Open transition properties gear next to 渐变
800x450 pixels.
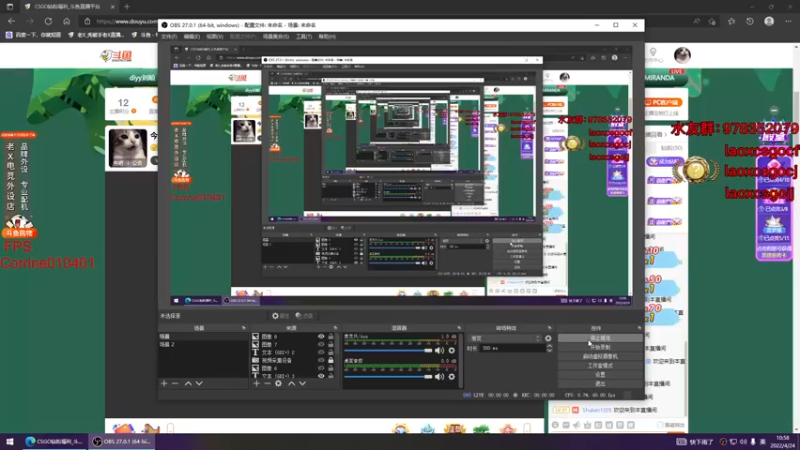[x=548, y=338]
